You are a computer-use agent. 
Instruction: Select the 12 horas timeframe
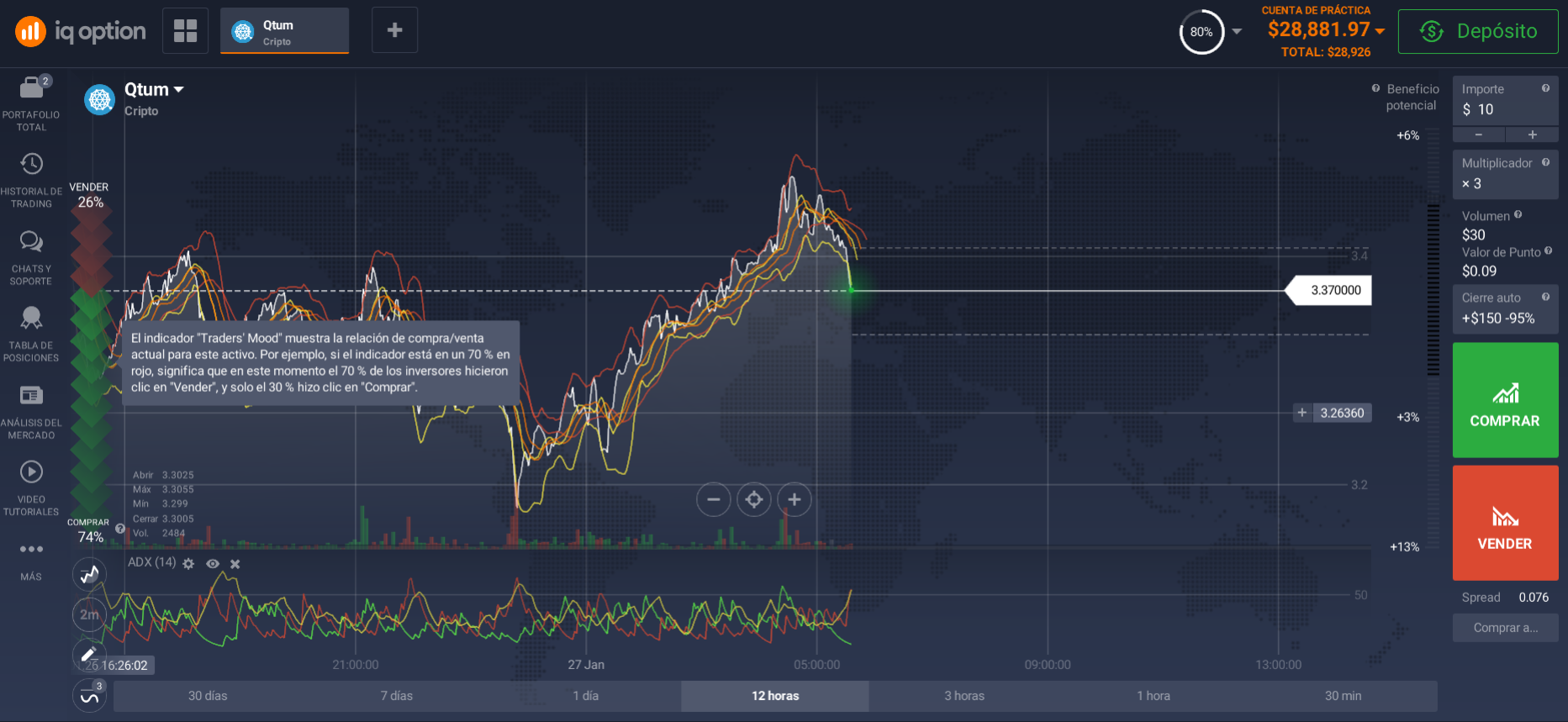[x=775, y=696]
